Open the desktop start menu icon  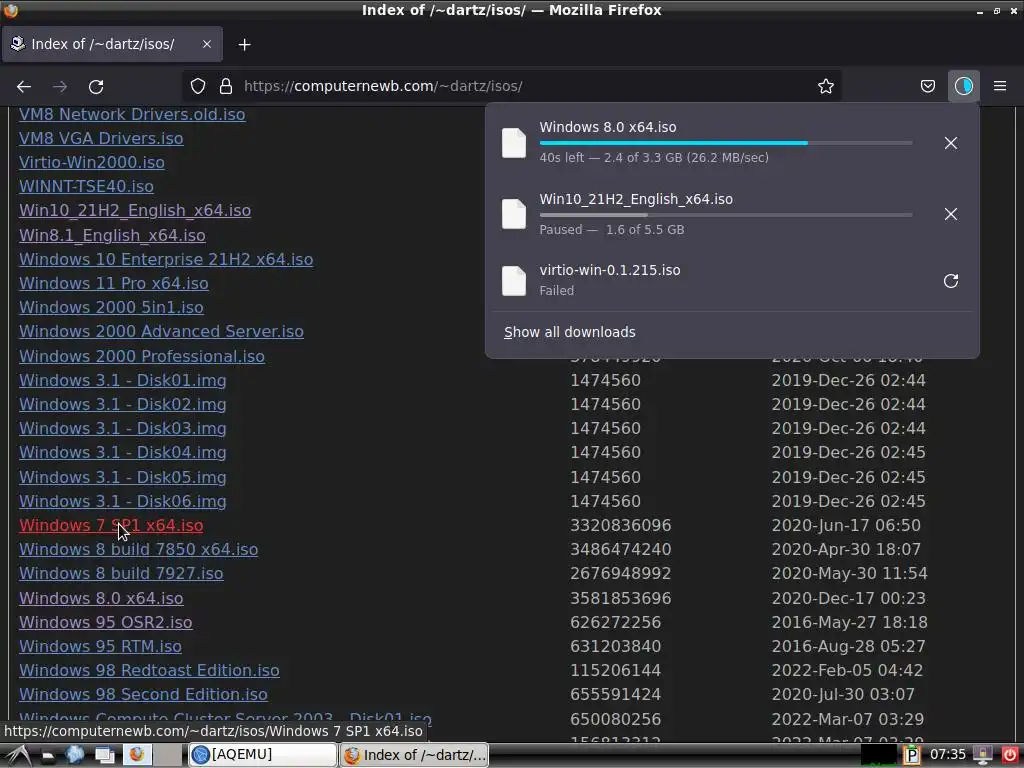pyautogui.click(x=17, y=755)
